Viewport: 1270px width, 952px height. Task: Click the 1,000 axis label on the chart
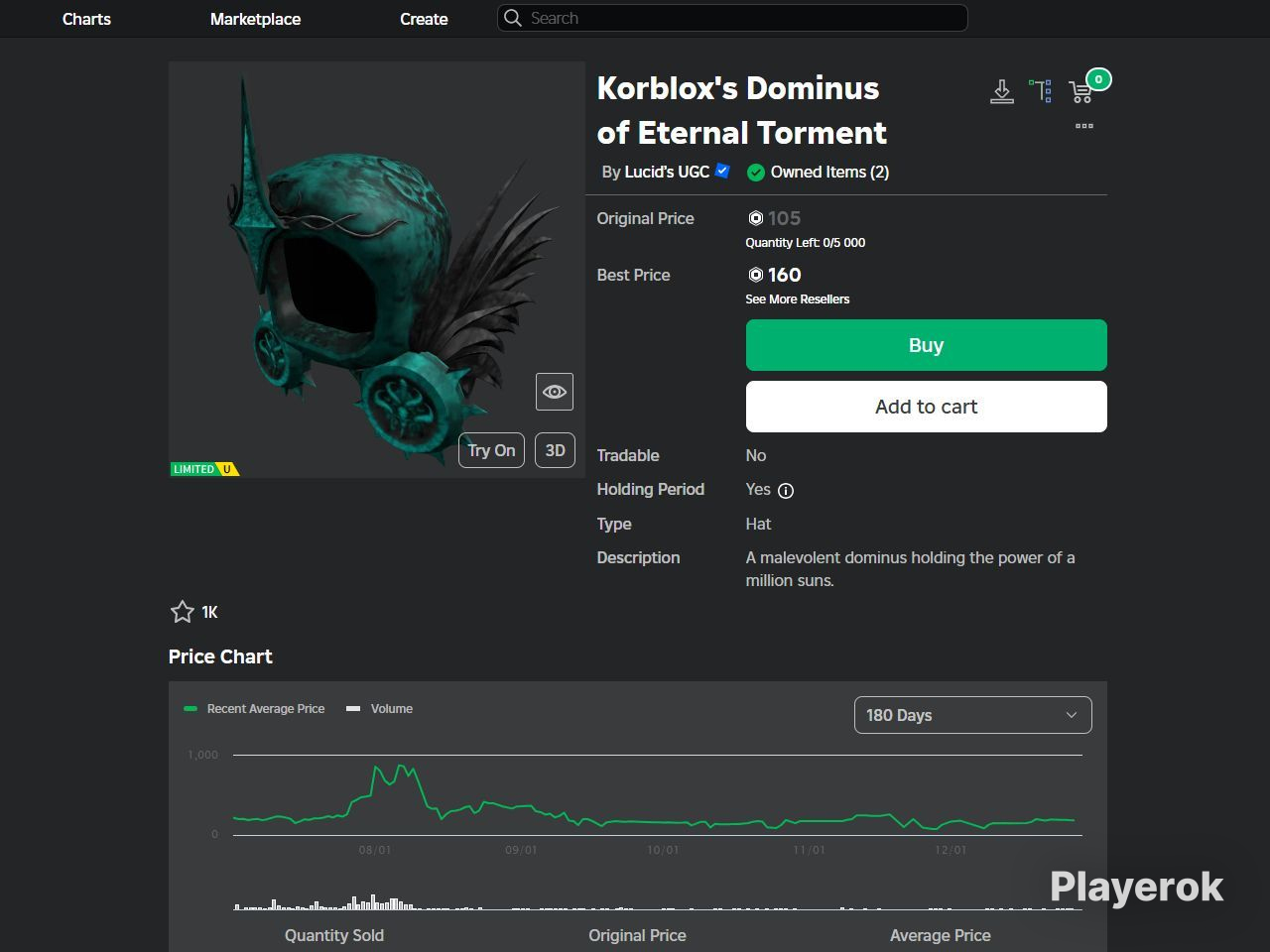202,755
